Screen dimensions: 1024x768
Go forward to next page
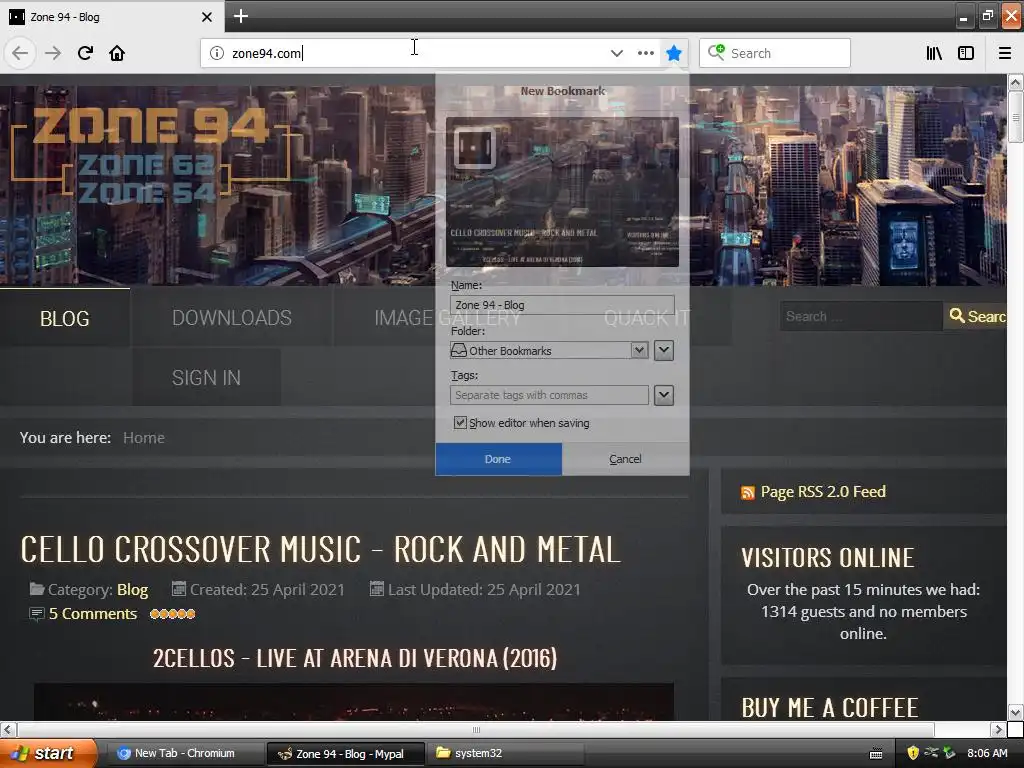pos(53,53)
